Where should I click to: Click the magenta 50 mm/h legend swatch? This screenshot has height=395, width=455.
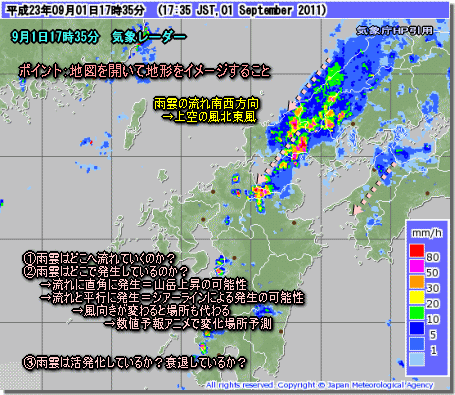(417, 266)
